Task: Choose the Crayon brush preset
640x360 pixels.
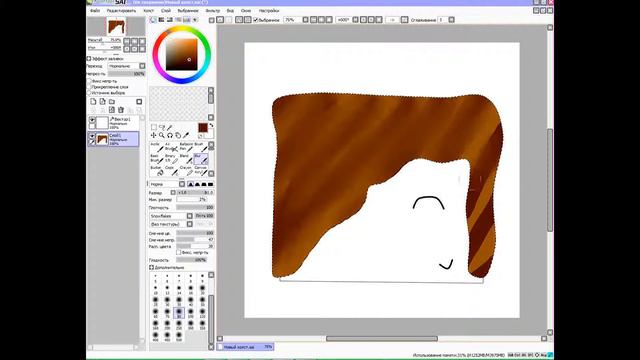Action: pyautogui.click(x=186, y=171)
